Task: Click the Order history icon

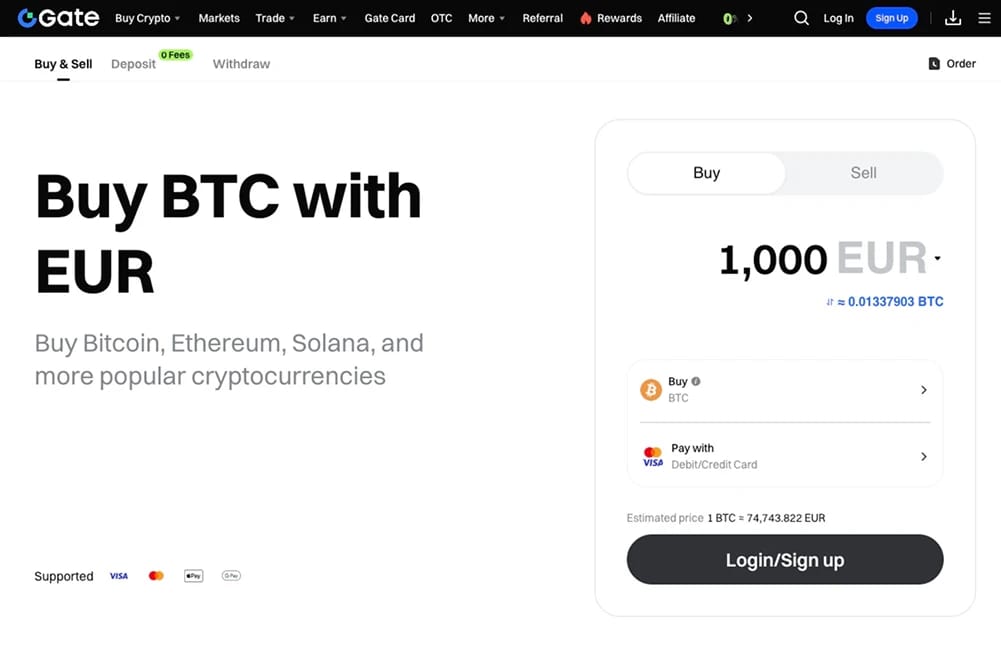Action: (934, 63)
